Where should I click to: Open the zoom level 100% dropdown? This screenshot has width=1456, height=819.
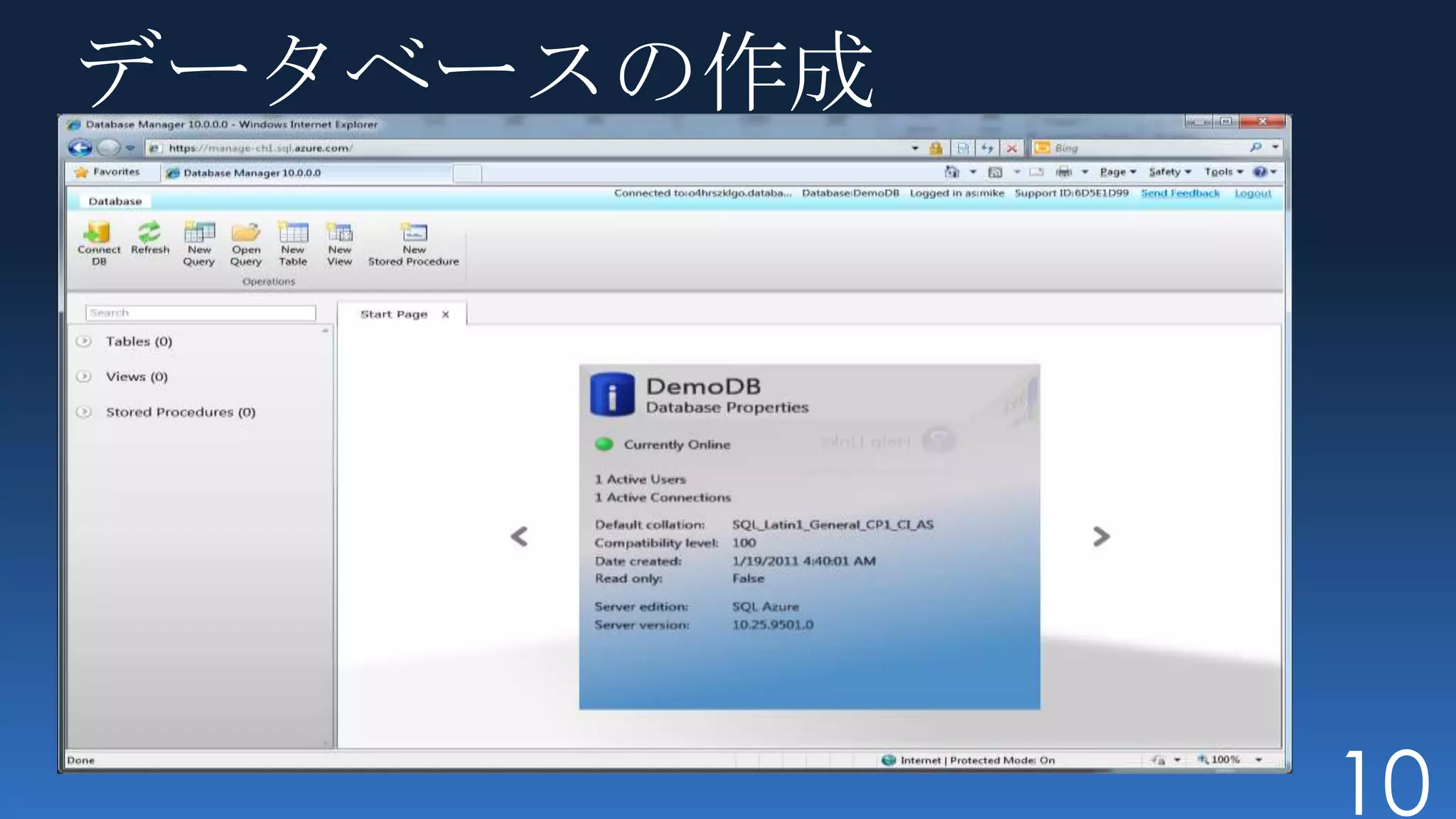[x=1258, y=760]
